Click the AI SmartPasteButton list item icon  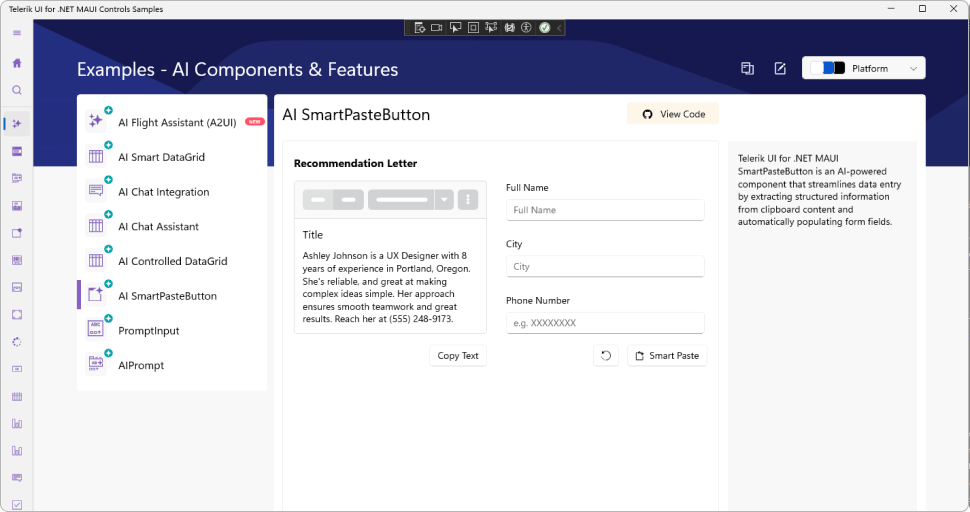click(96, 295)
